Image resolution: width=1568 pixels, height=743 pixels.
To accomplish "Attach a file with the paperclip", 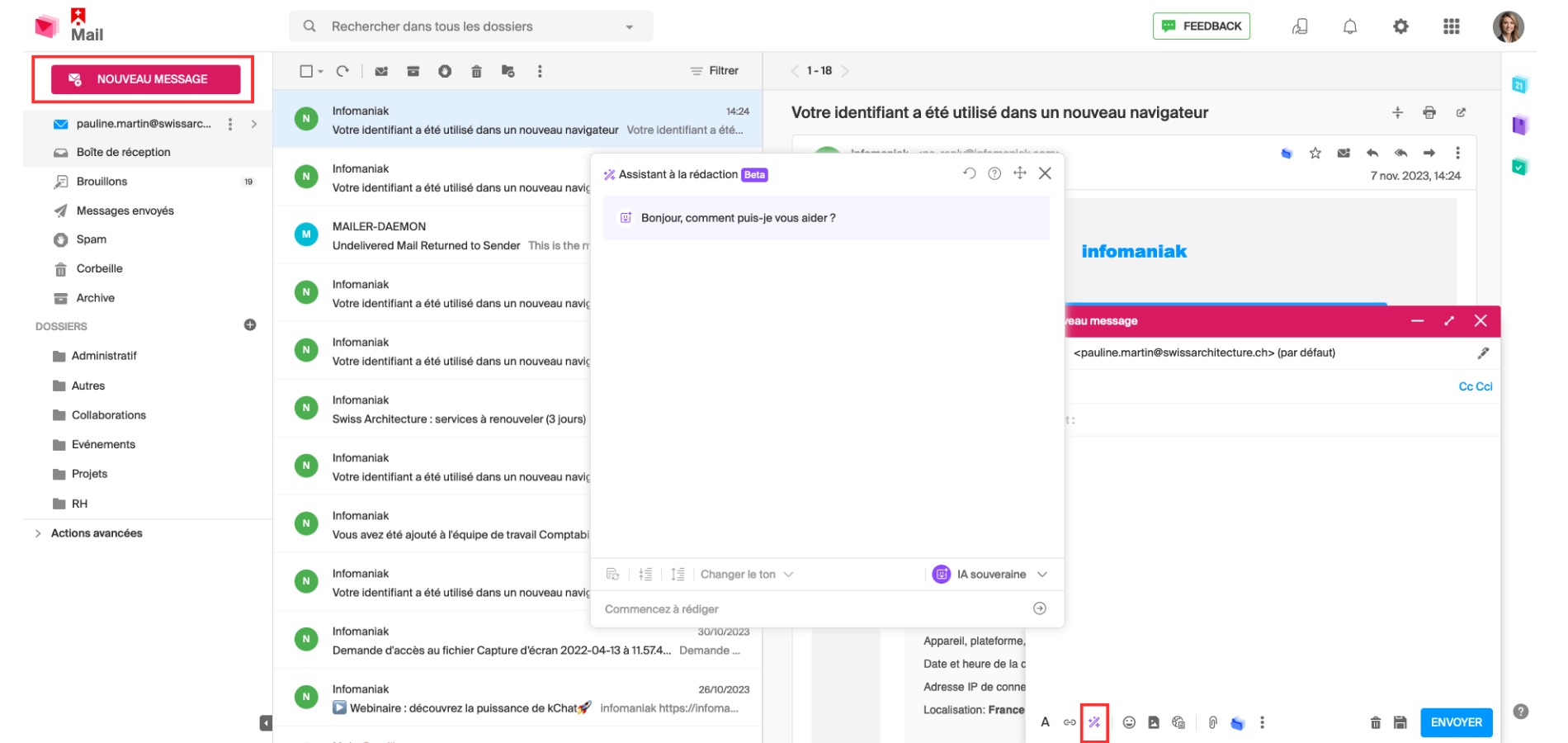I will tap(1212, 722).
